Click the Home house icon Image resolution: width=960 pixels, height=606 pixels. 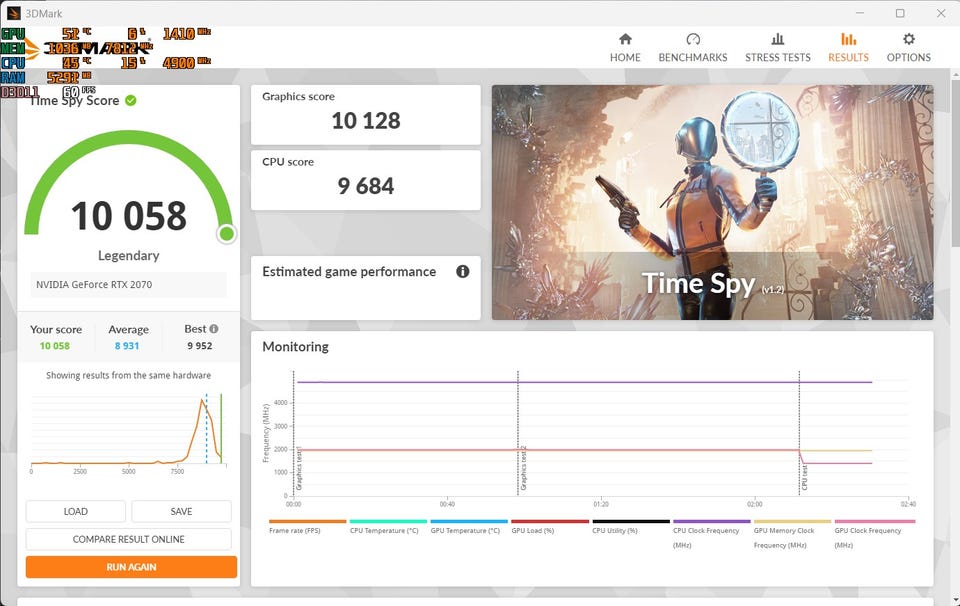click(x=625, y=39)
